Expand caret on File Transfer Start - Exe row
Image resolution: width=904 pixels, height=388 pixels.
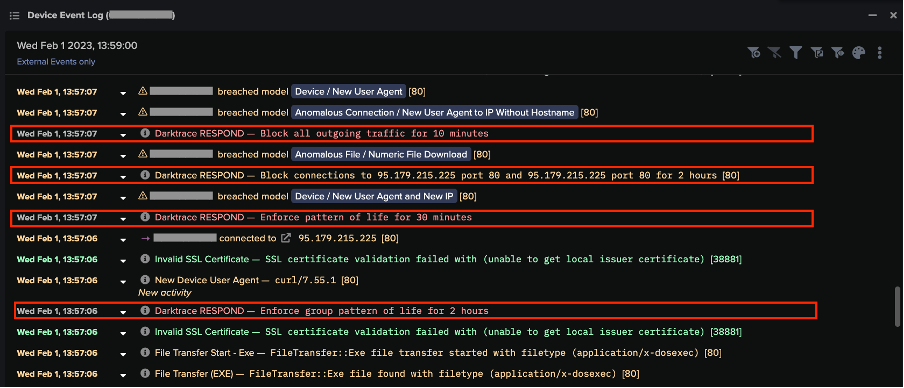123,354
